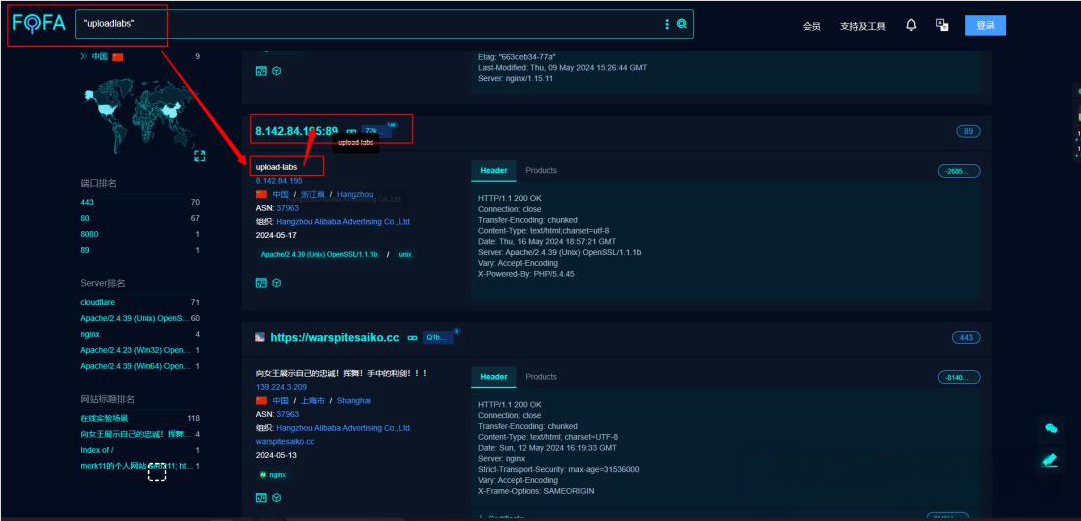Open the 会员 menu item
Image resolution: width=1081 pixels, height=521 pixels.
(811, 26)
